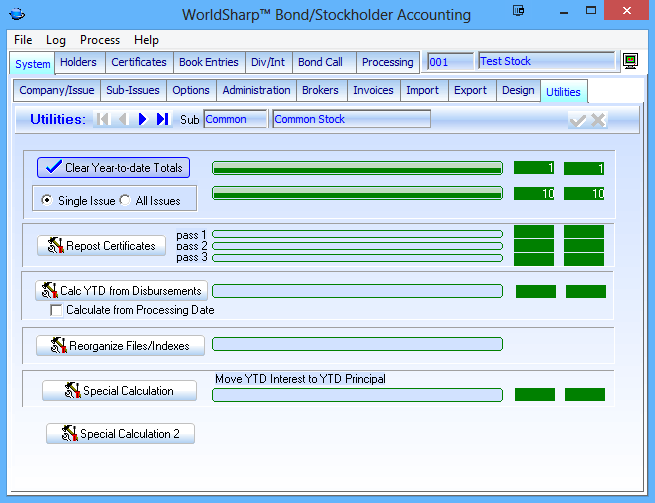This screenshot has width=655, height=503.
Task: Click the "Utilities:" heading label
Action: [x=58, y=119]
